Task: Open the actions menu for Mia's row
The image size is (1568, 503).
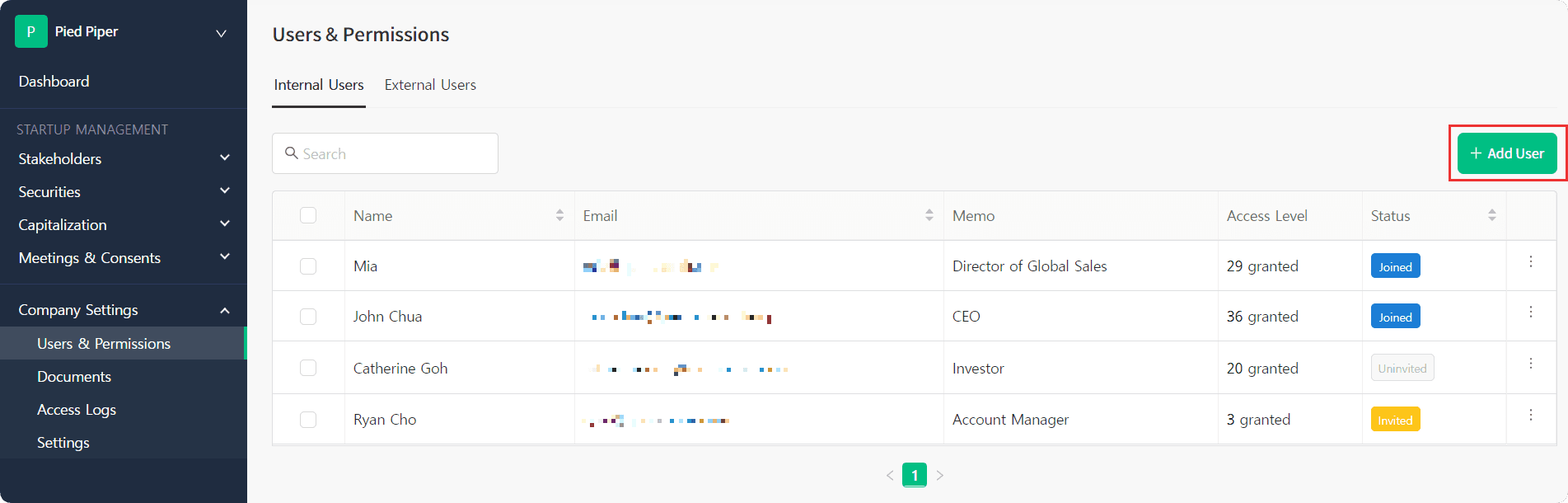Action: click(1531, 262)
